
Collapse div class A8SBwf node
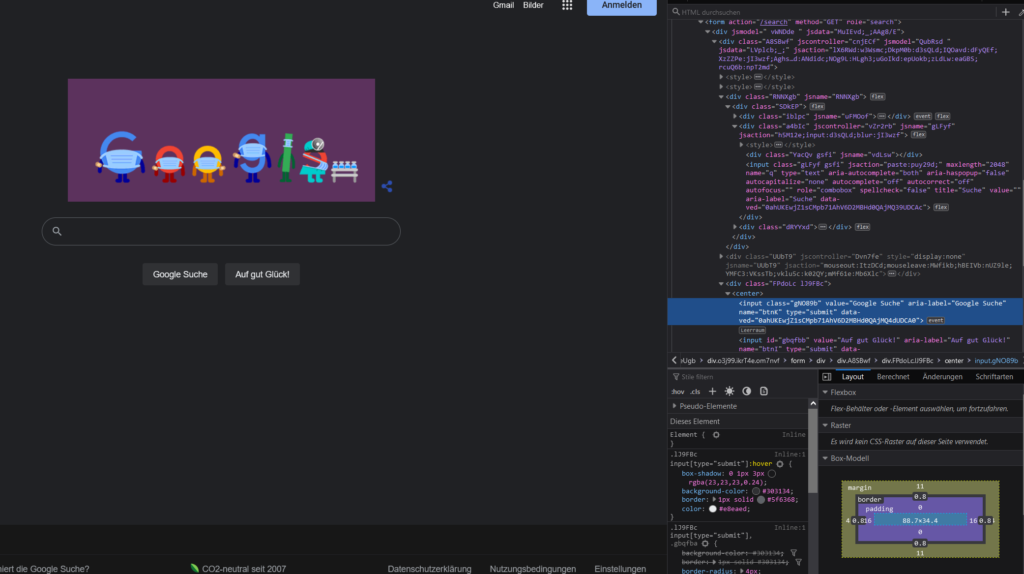[x=714, y=41]
